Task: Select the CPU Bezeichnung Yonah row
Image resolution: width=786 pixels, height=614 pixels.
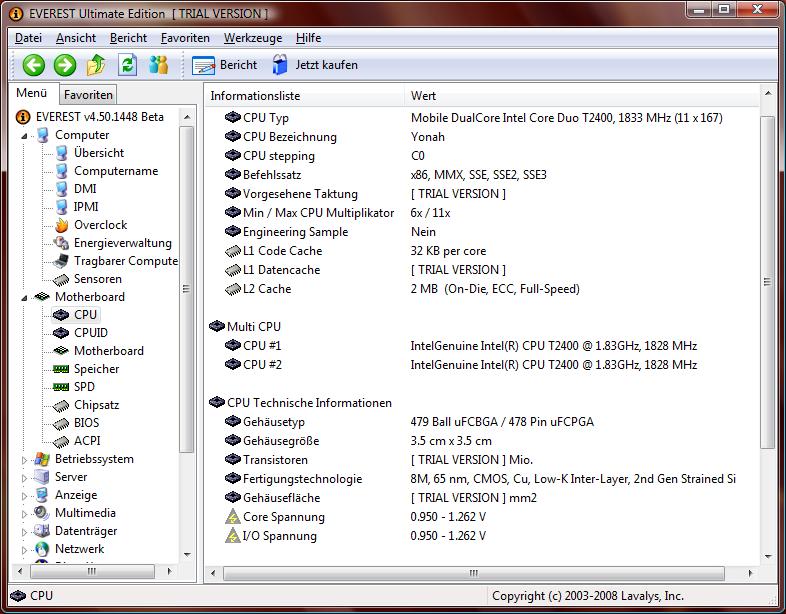Action: [481, 137]
